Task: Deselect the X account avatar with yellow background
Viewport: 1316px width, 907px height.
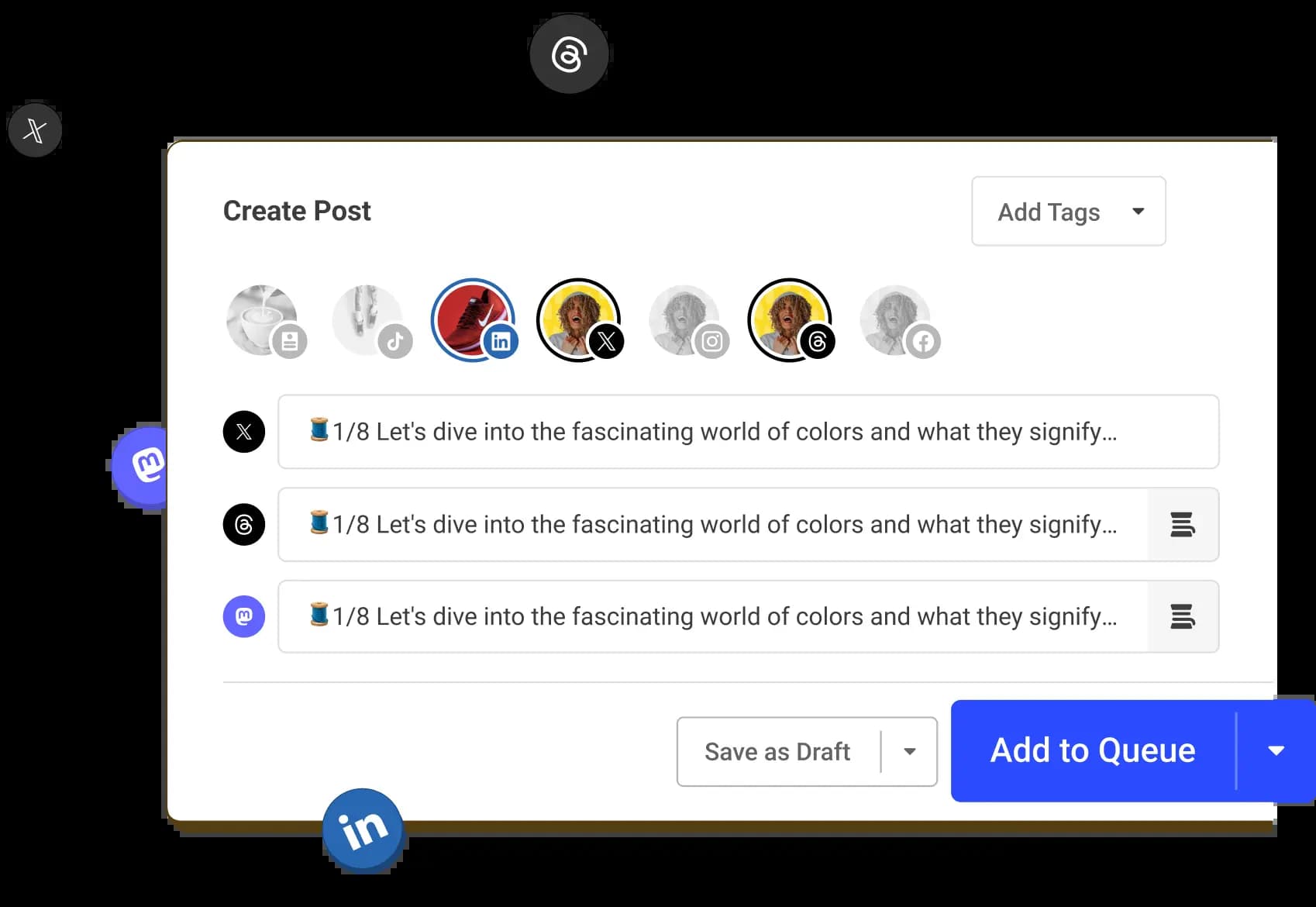Action: pos(579,319)
